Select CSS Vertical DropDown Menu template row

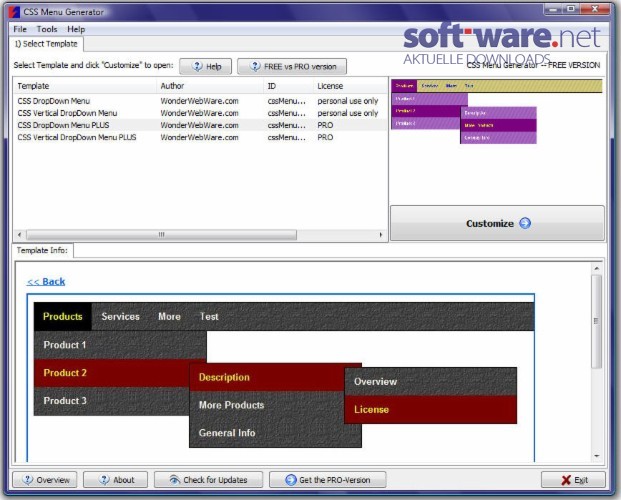(x=200, y=113)
